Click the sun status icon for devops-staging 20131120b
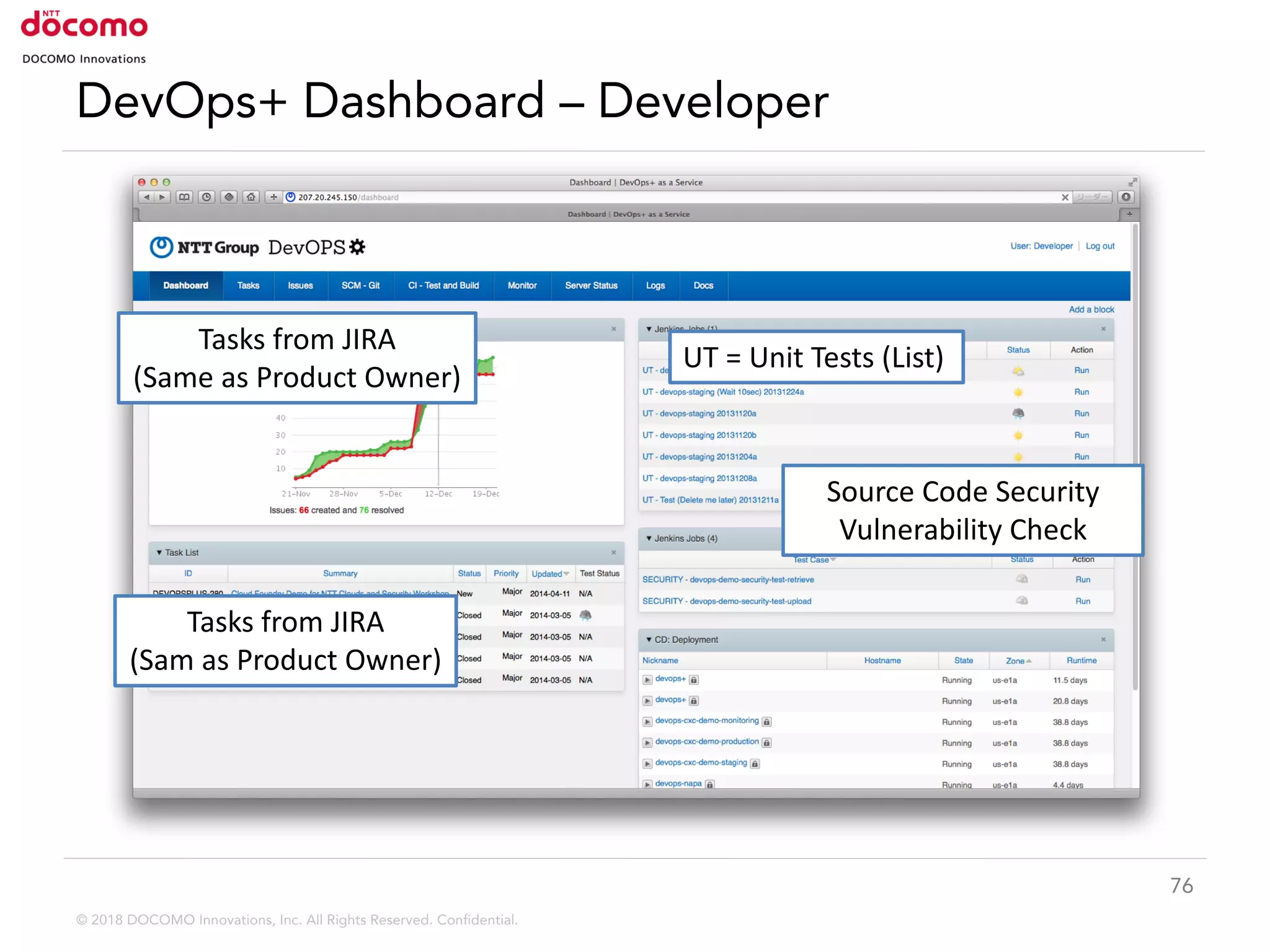 click(x=1018, y=435)
